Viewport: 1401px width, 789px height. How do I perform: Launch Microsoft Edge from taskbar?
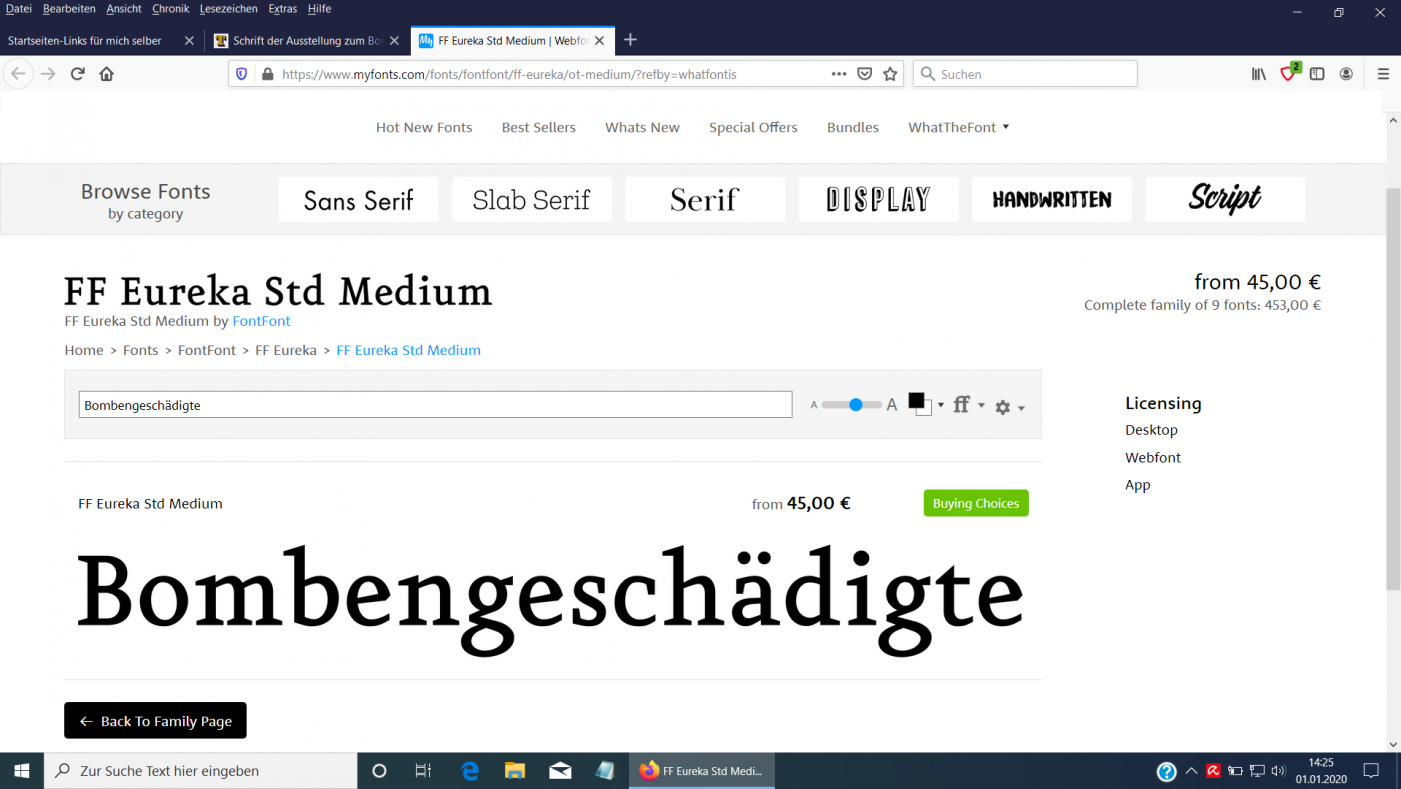[x=469, y=771]
